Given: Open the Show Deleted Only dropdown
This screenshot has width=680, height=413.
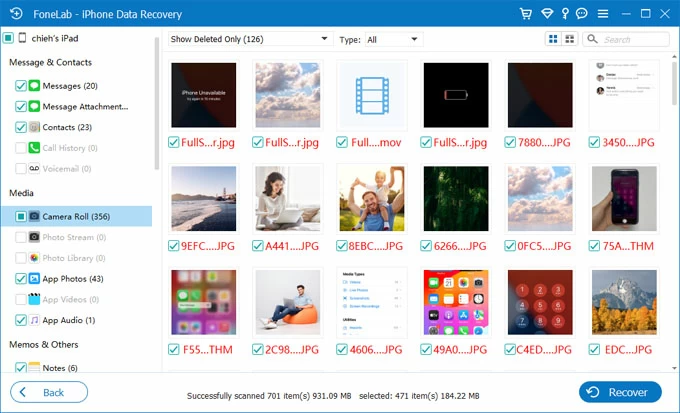Looking at the screenshot, I should click(x=248, y=39).
